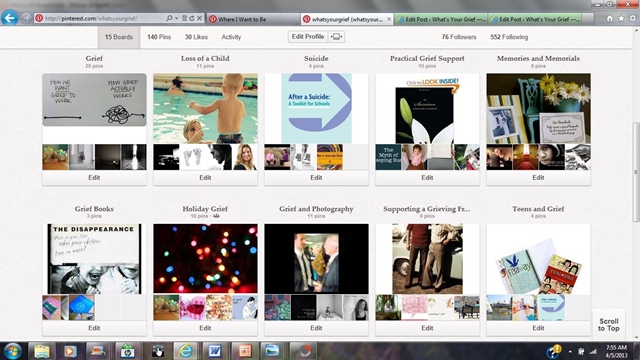Open PowerPoint from the taskbar
The height and width of the screenshot is (360, 640).
point(244,351)
